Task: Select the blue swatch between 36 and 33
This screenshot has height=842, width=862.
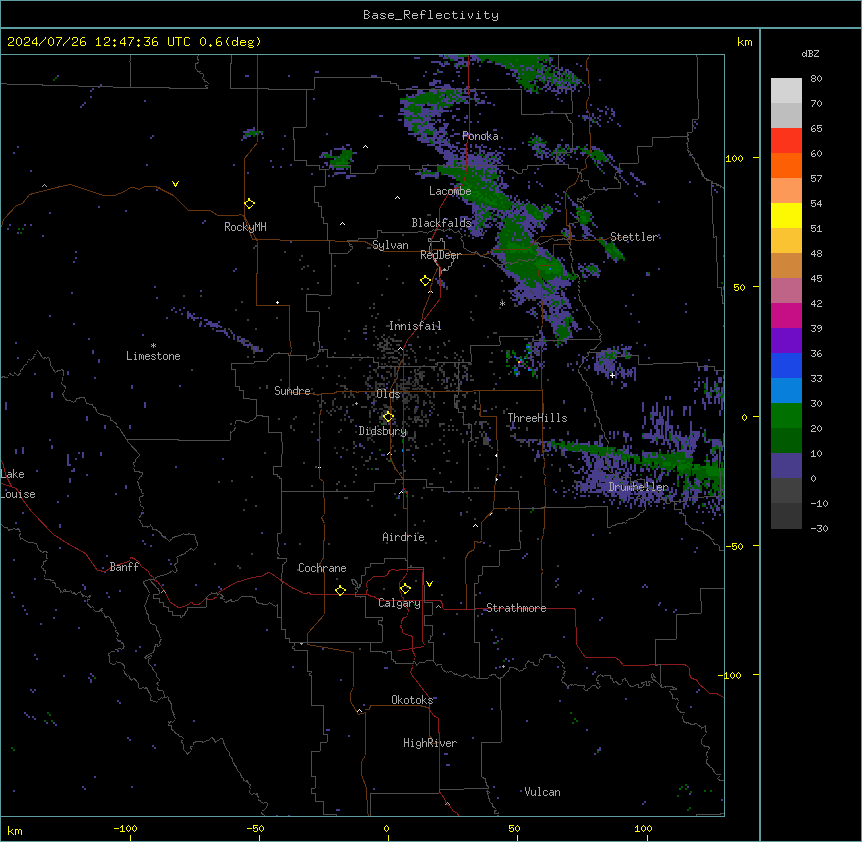Action: pyautogui.click(x=786, y=365)
